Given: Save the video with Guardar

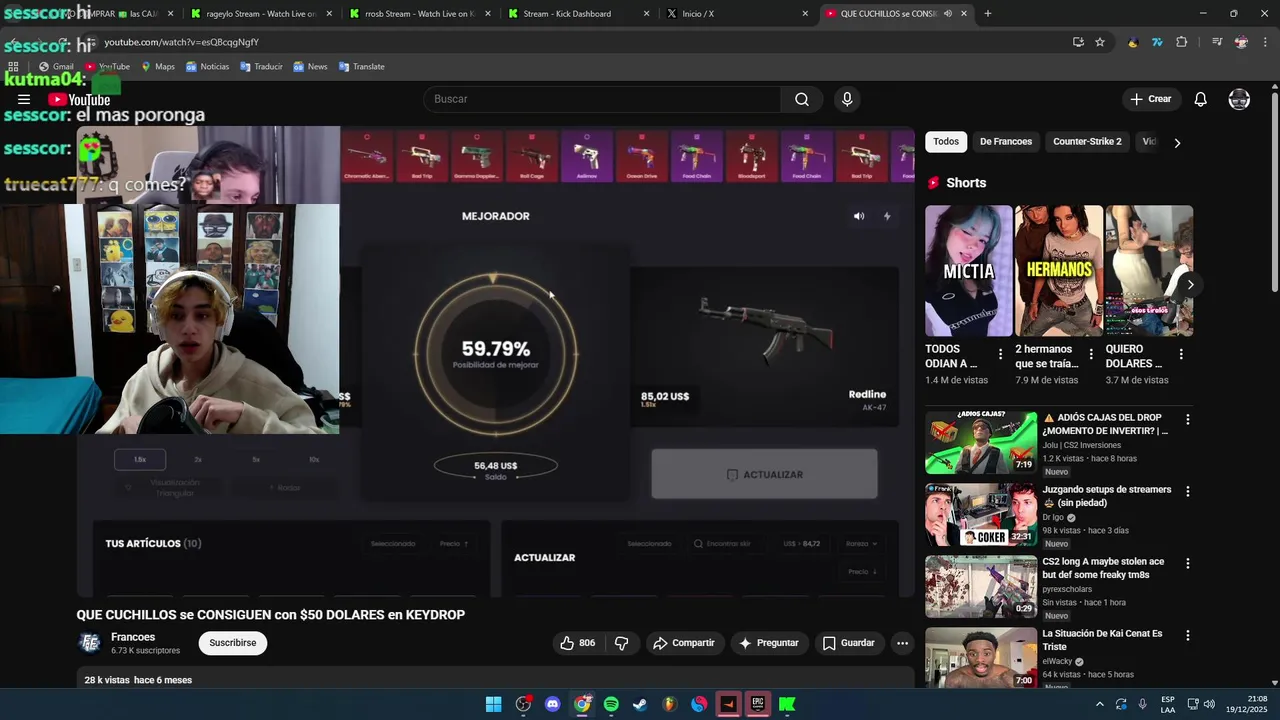Looking at the screenshot, I should pyautogui.click(x=848, y=643).
